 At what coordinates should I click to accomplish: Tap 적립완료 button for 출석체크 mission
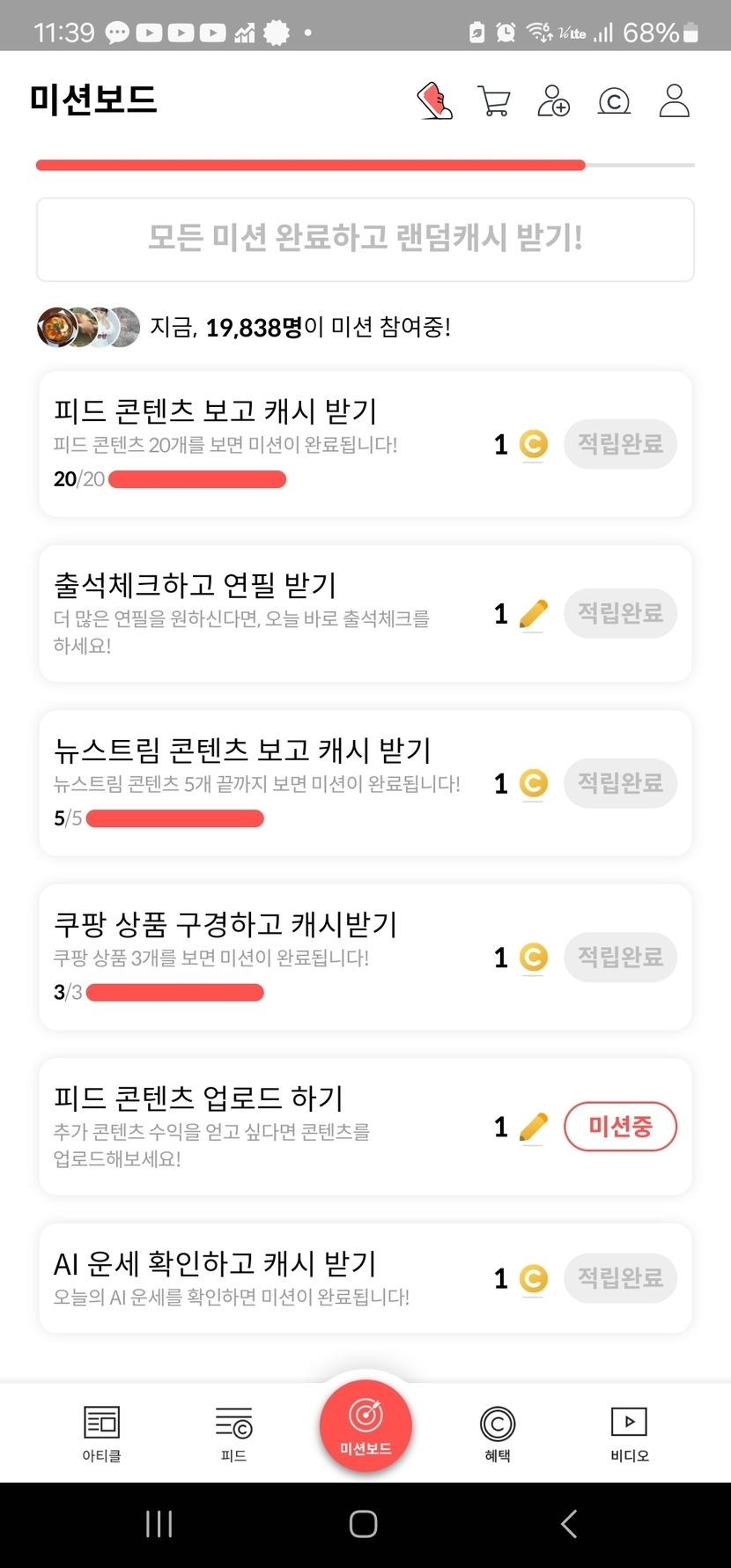coord(620,613)
